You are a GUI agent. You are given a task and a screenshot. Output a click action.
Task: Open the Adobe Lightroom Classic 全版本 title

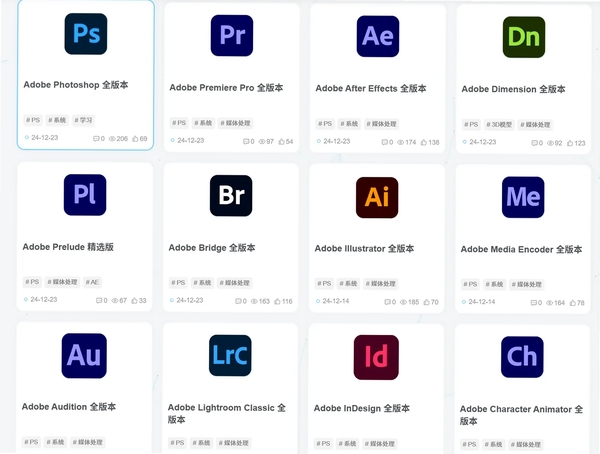coord(227,413)
